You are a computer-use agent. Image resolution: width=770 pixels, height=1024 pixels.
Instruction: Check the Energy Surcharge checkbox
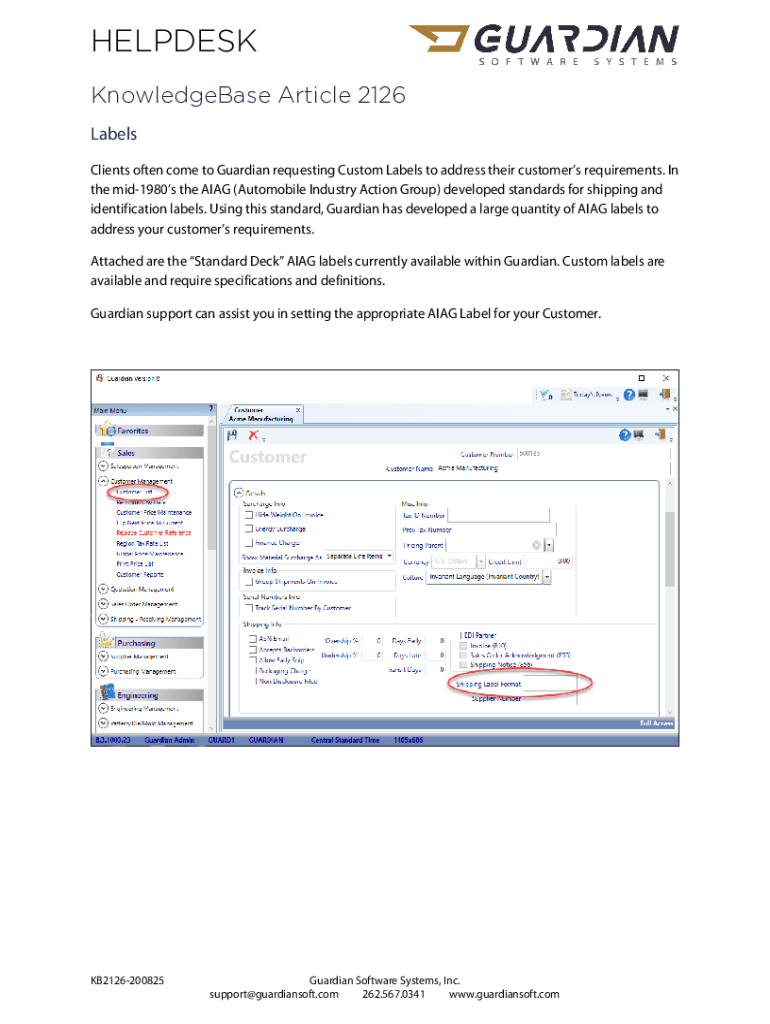249,528
